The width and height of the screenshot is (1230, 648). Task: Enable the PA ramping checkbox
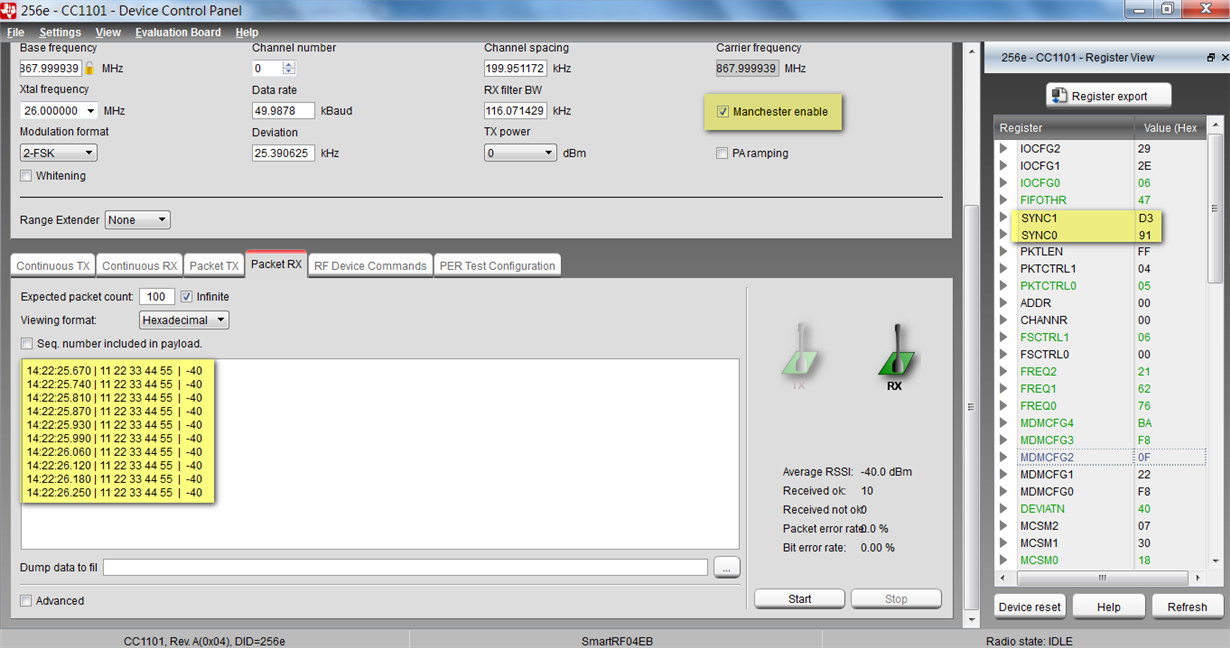[x=722, y=154]
